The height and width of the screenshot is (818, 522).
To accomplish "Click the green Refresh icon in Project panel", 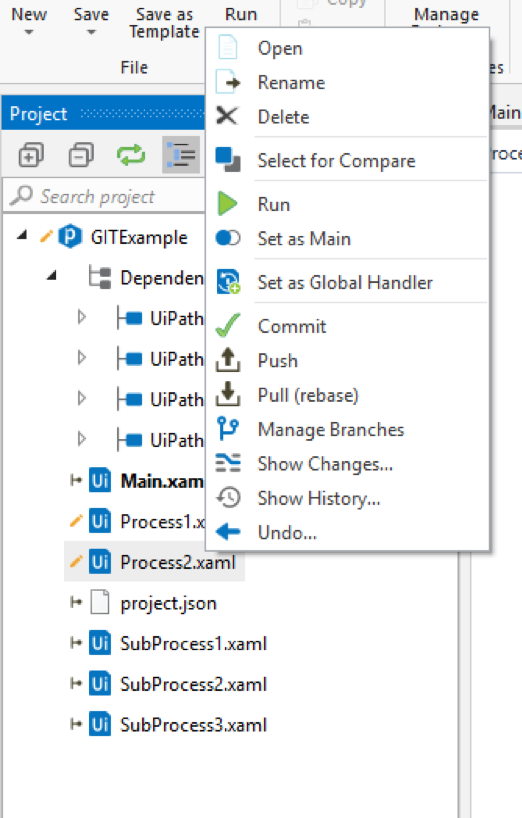I will (131, 155).
